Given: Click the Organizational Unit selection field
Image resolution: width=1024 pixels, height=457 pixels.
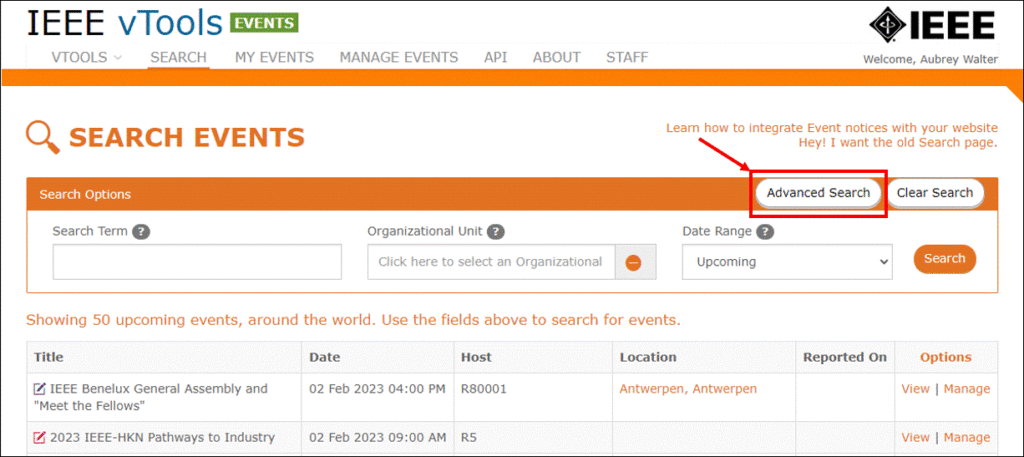Looking at the screenshot, I should (491, 262).
